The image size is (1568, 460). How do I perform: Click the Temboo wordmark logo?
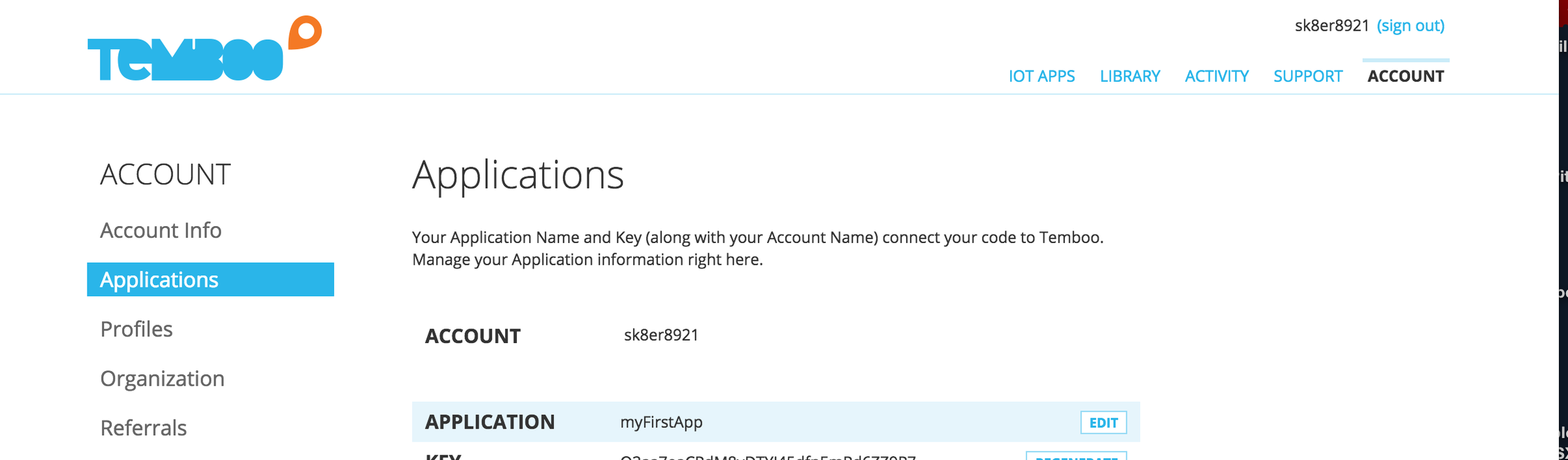click(x=185, y=59)
